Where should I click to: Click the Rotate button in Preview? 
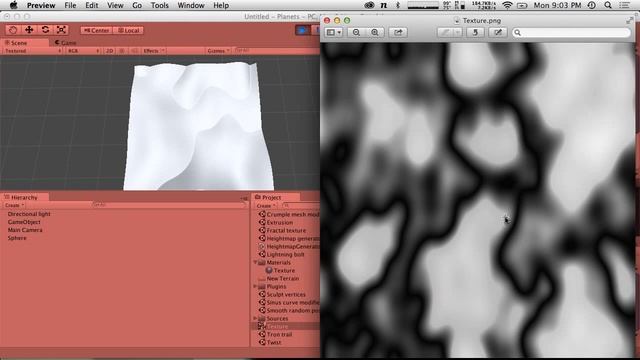[x=475, y=32]
